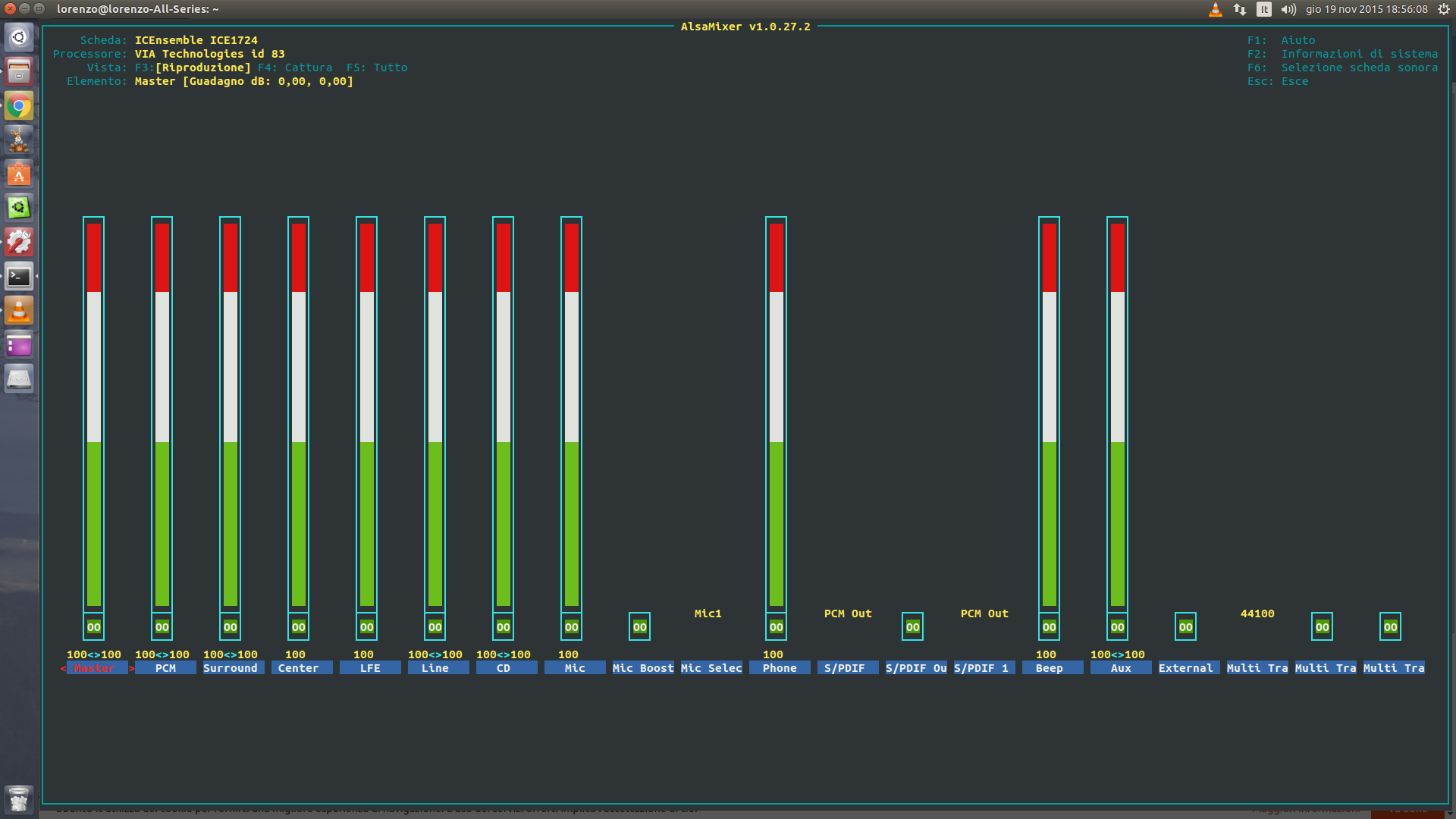Toggle the mute box under Master channel
This screenshot has width=1456, height=819.
click(x=93, y=627)
